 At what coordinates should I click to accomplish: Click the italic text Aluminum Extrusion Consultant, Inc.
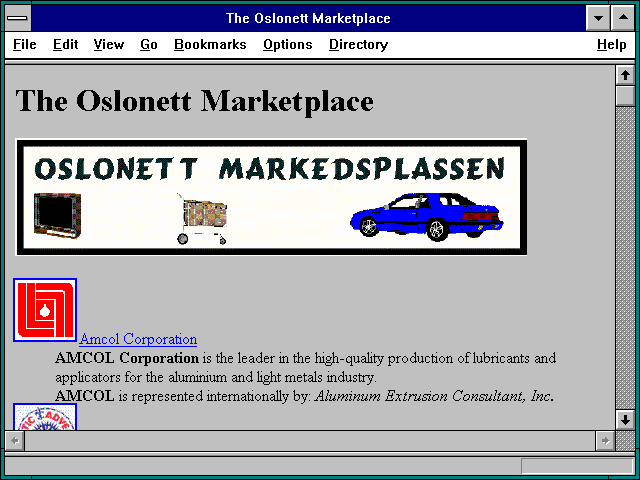pos(434,396)
